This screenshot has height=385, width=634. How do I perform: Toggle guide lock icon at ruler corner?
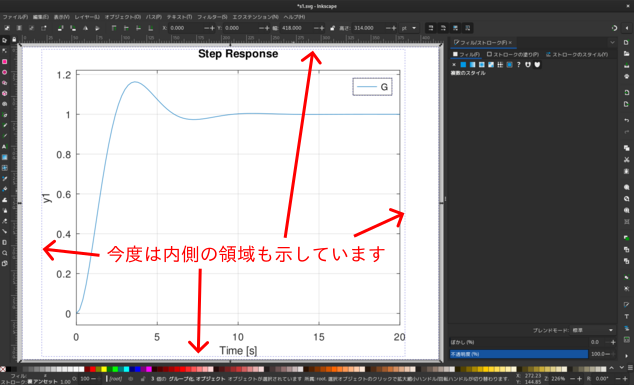coord(15,40)
